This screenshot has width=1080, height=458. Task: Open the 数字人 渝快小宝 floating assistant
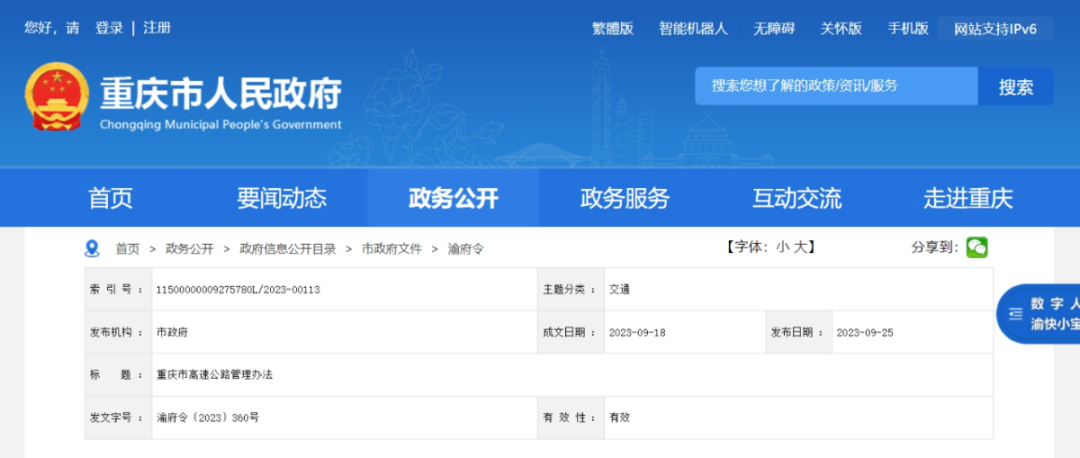pyautogui.click(x=1040, y=313)
